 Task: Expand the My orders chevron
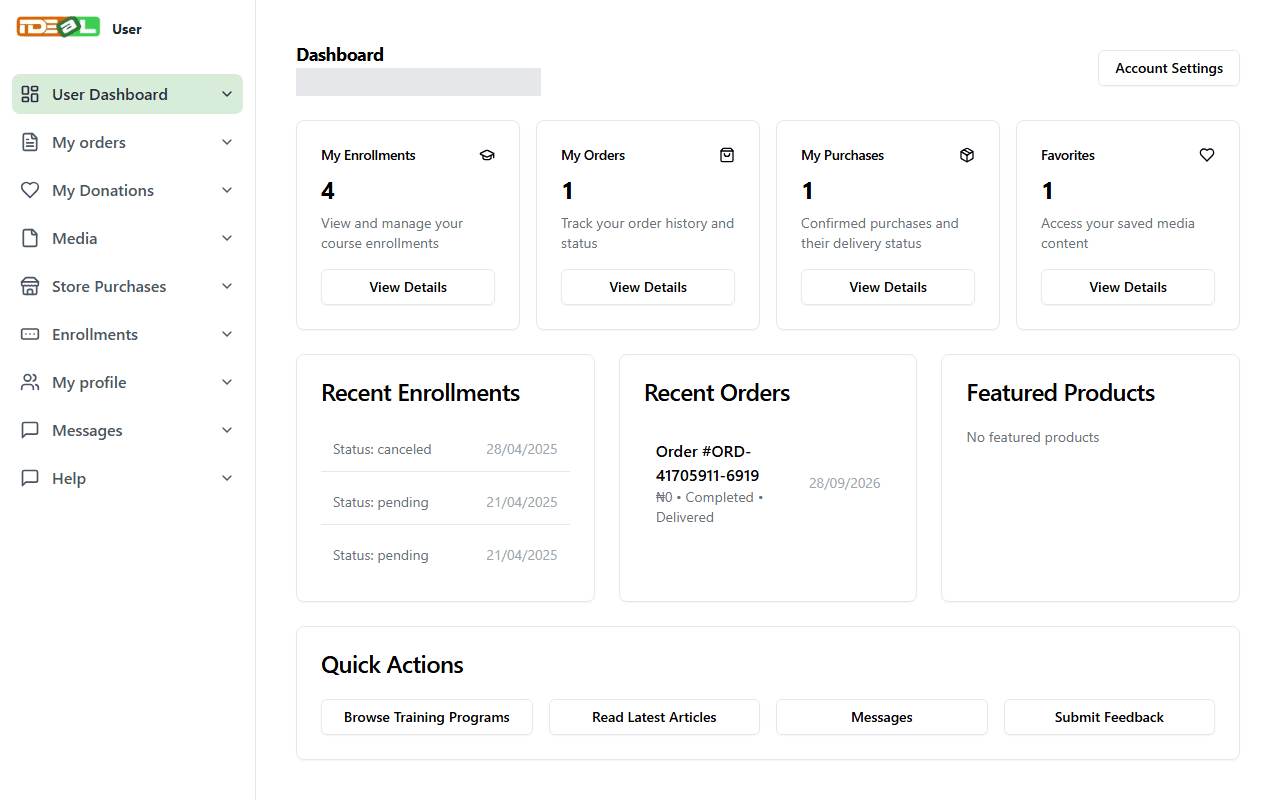point(227,142)
